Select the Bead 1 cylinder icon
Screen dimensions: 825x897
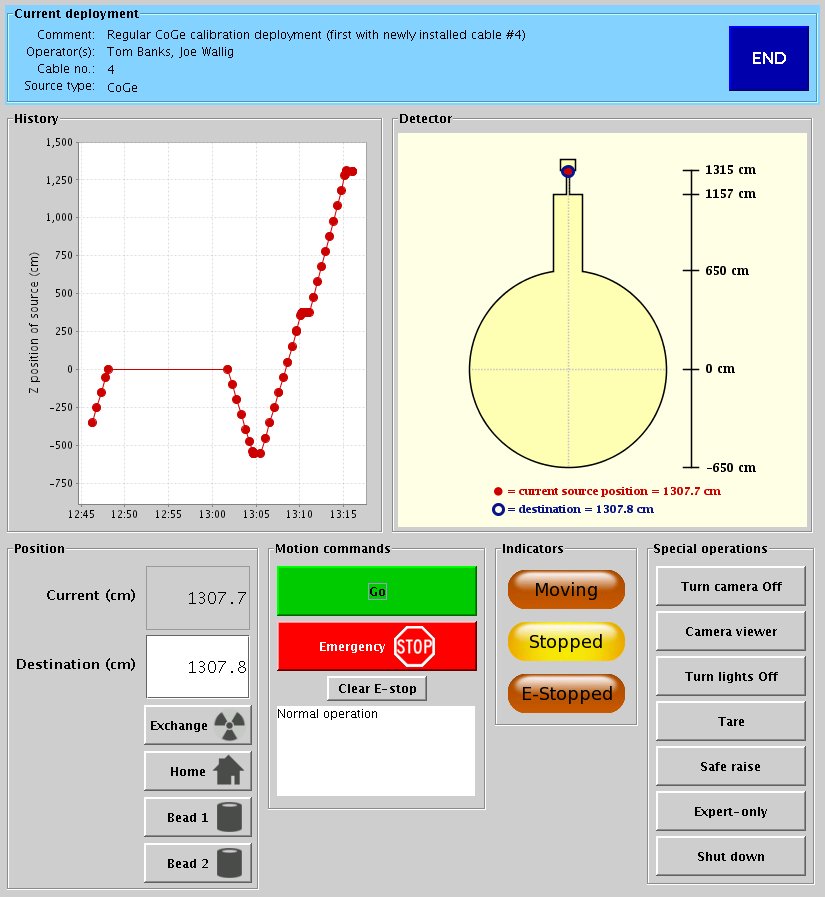[x=229, y=817]
